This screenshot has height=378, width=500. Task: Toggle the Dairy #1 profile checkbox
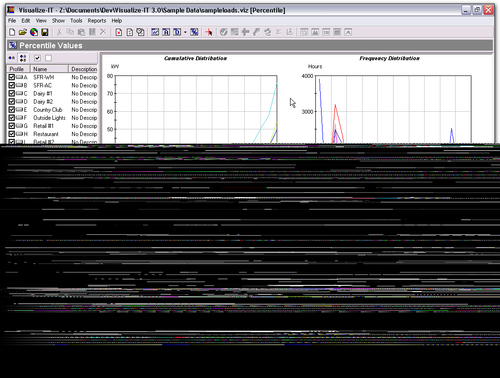click(x=12, y=93)
